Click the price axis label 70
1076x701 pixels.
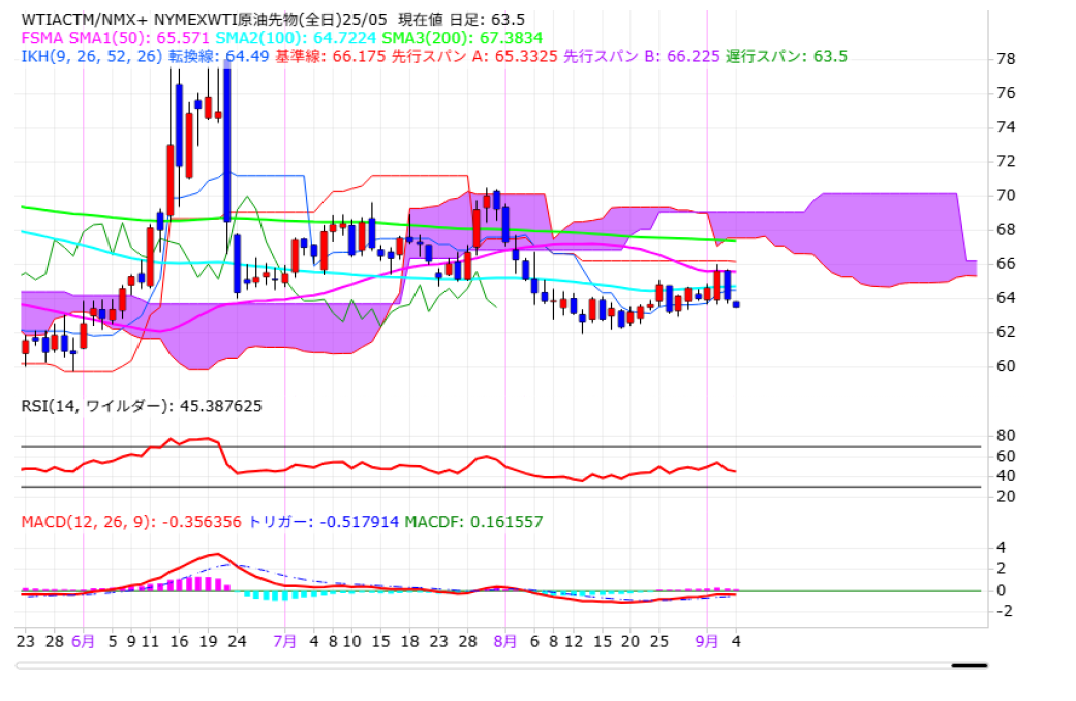pyautogui.click(x=1005, y=195)
